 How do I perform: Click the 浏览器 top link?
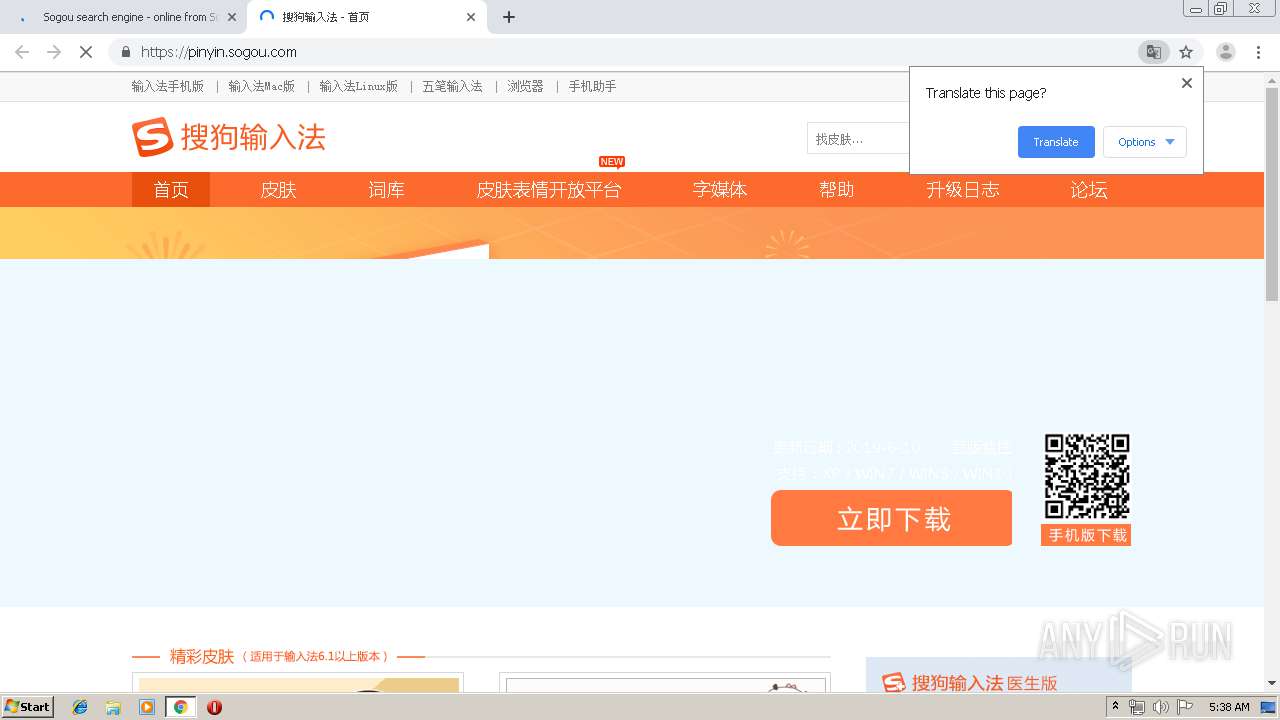525,86
